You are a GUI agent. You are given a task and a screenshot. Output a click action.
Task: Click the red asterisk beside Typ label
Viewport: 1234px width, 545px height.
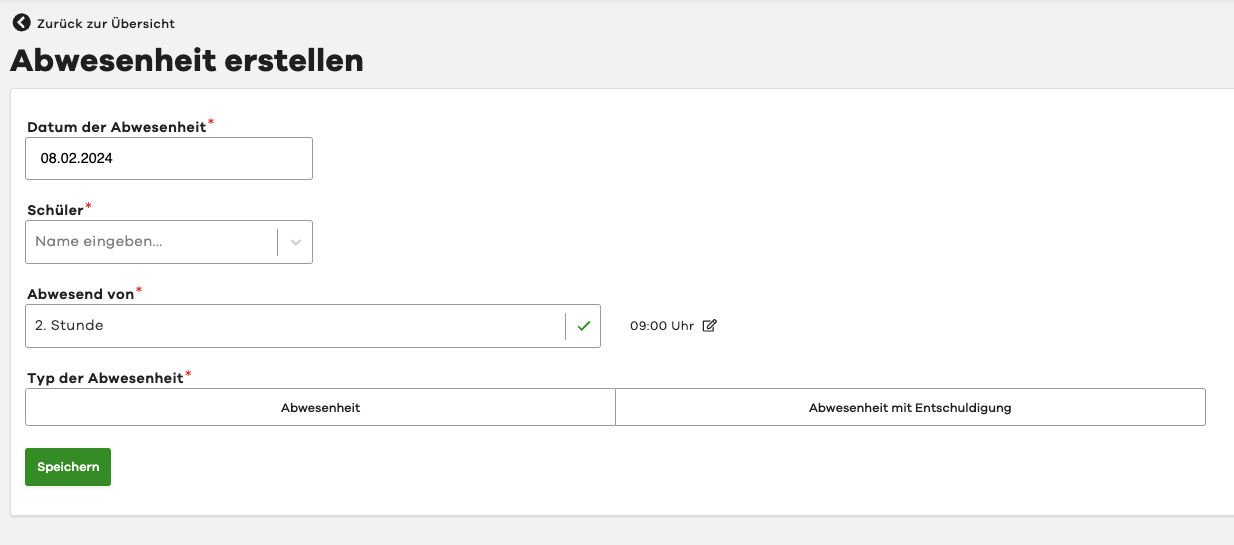click(x=189, y=374)
